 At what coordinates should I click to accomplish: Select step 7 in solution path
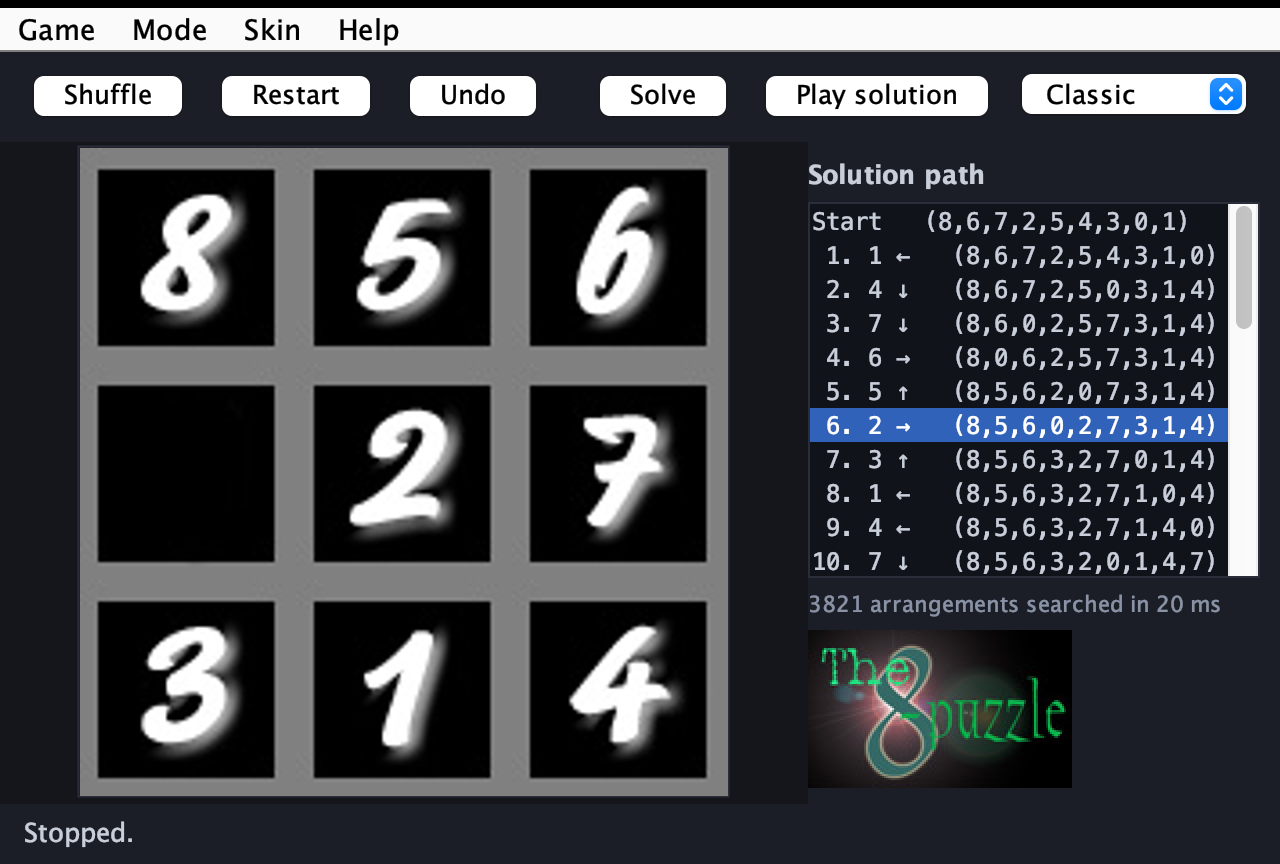click(1019, 460)
